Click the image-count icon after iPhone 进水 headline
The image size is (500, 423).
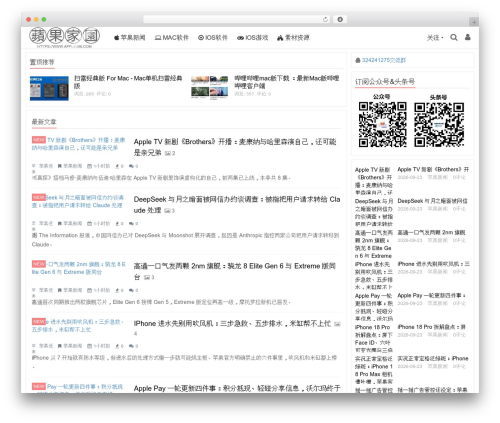(x=337, y=324)
